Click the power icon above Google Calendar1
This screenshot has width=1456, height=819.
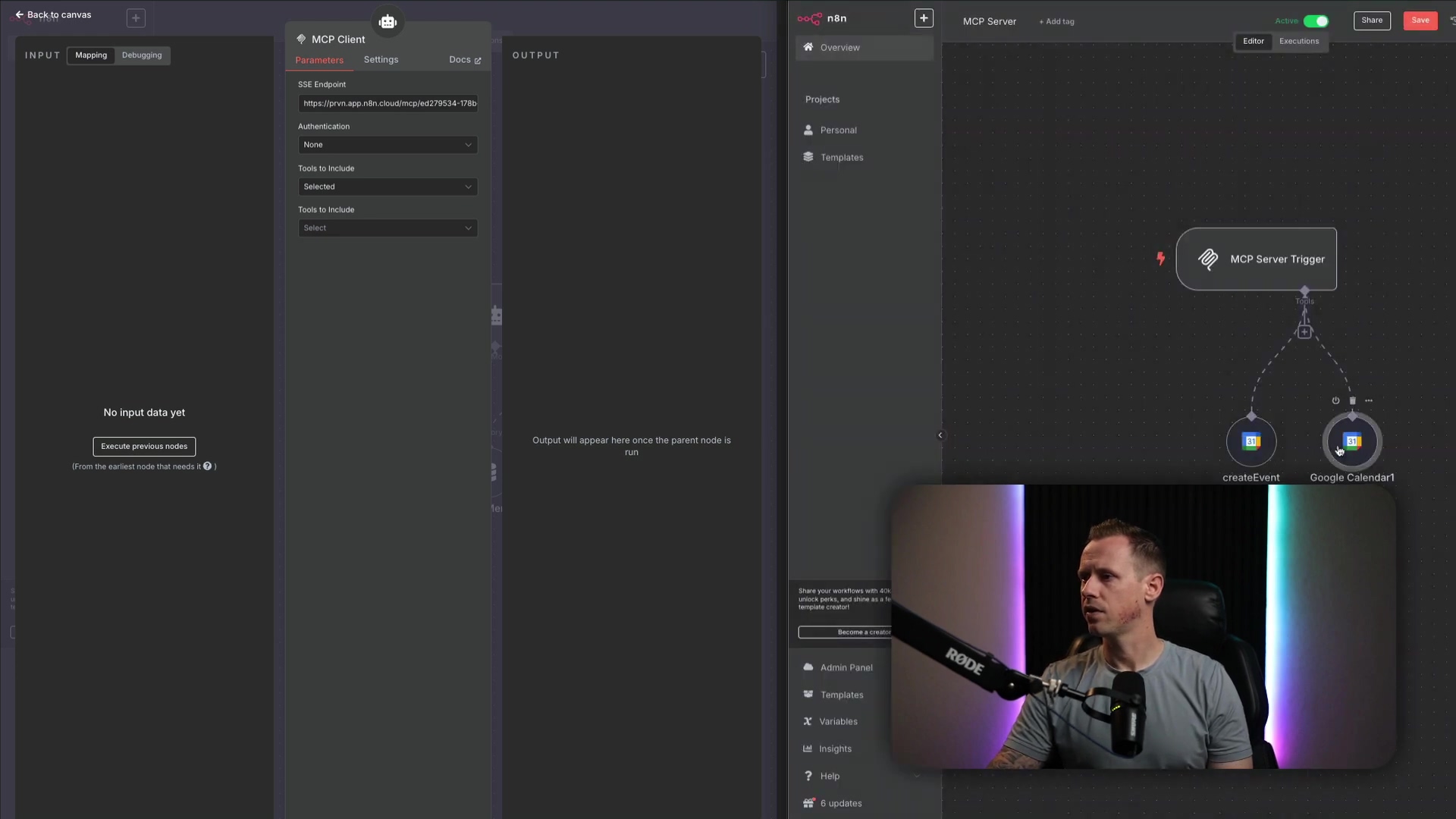coord(1335,401)
